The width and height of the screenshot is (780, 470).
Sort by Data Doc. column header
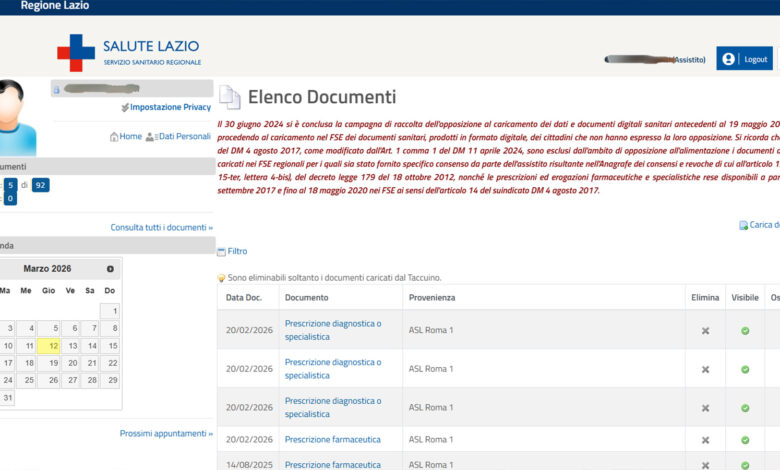click(x=244, y=298)
